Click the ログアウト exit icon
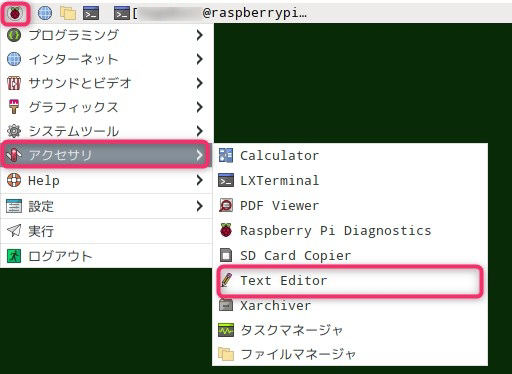 [x=14, y=256]
